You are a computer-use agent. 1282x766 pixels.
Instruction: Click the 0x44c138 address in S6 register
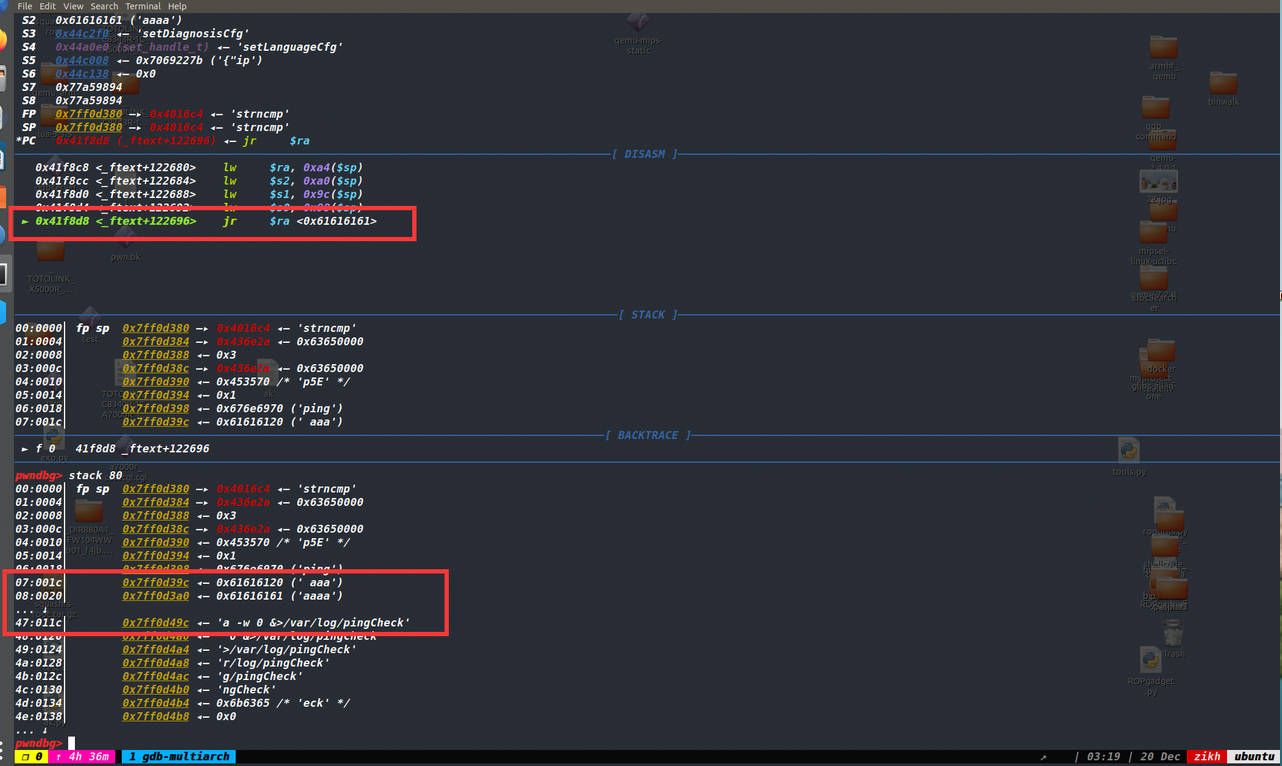(x=82, y=74)
